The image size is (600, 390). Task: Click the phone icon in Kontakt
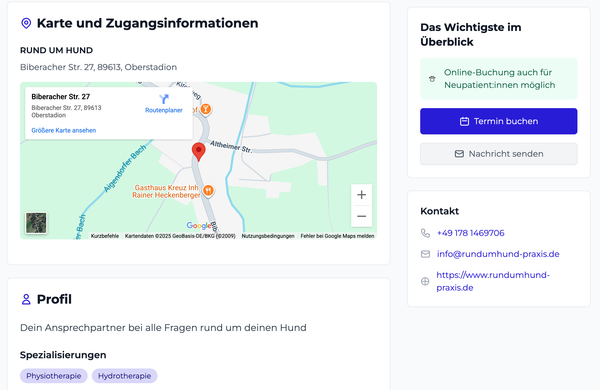coord(426,233)
